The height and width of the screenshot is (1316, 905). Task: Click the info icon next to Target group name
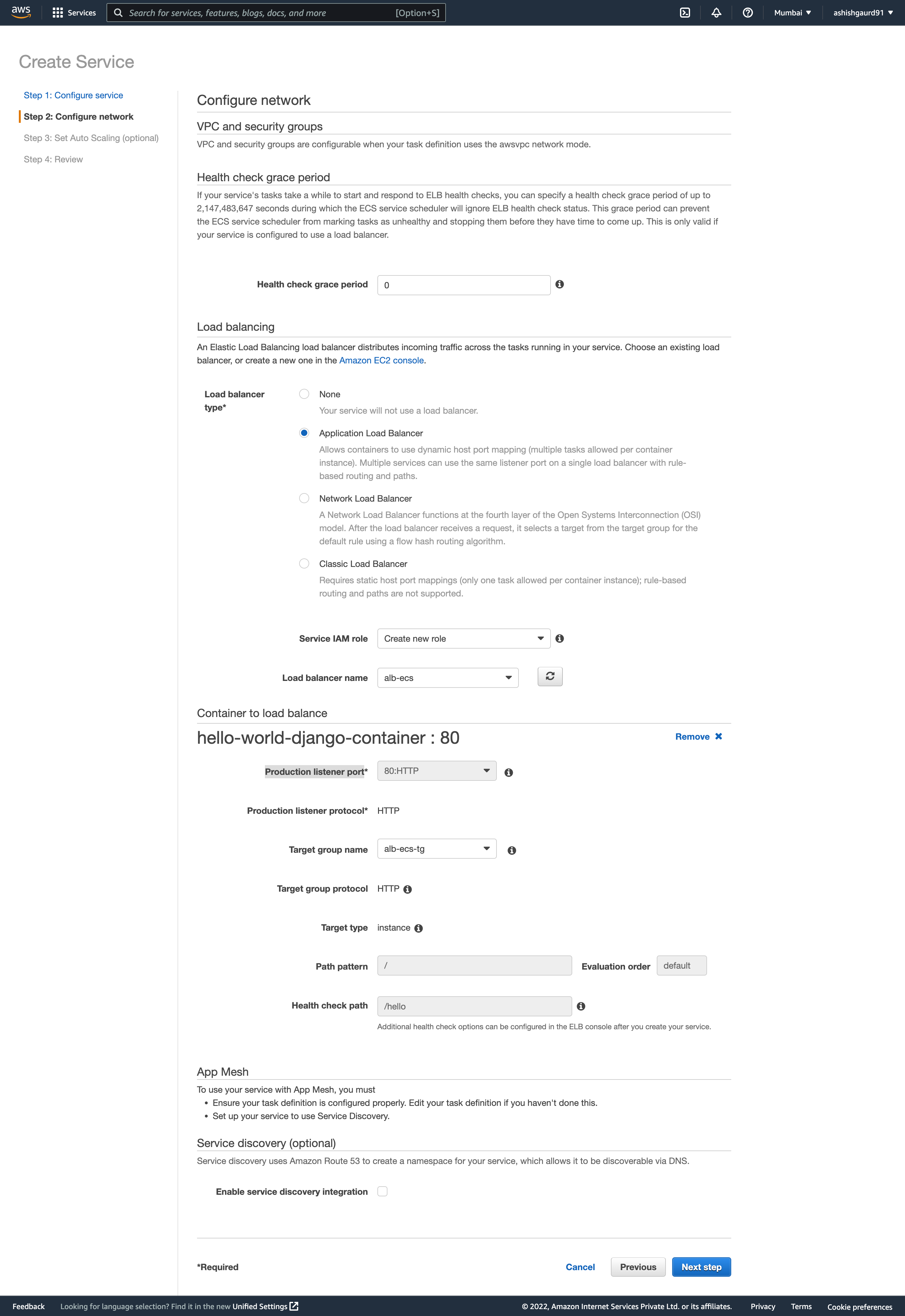pyautogui.click(x=511, y=849)
